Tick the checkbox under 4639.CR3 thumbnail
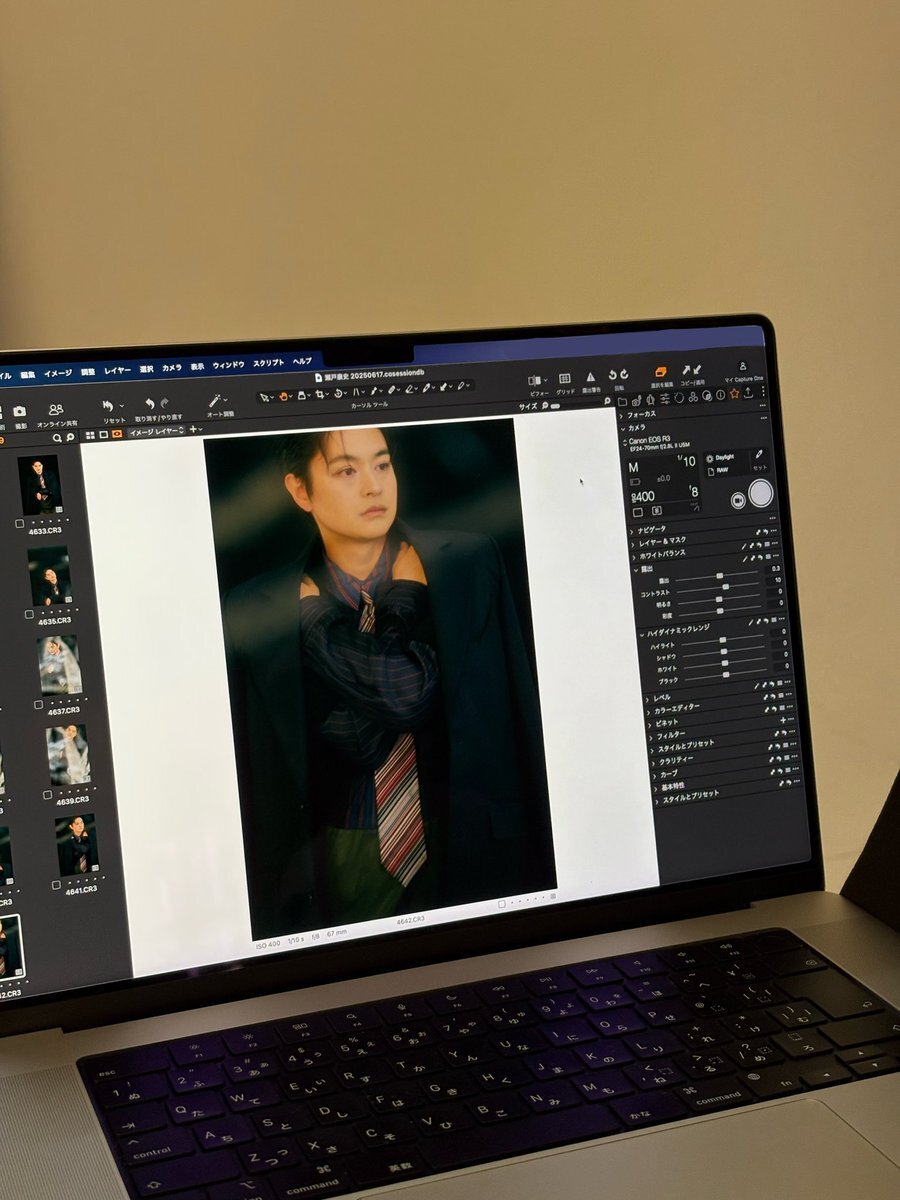 (x=47, y=794)
